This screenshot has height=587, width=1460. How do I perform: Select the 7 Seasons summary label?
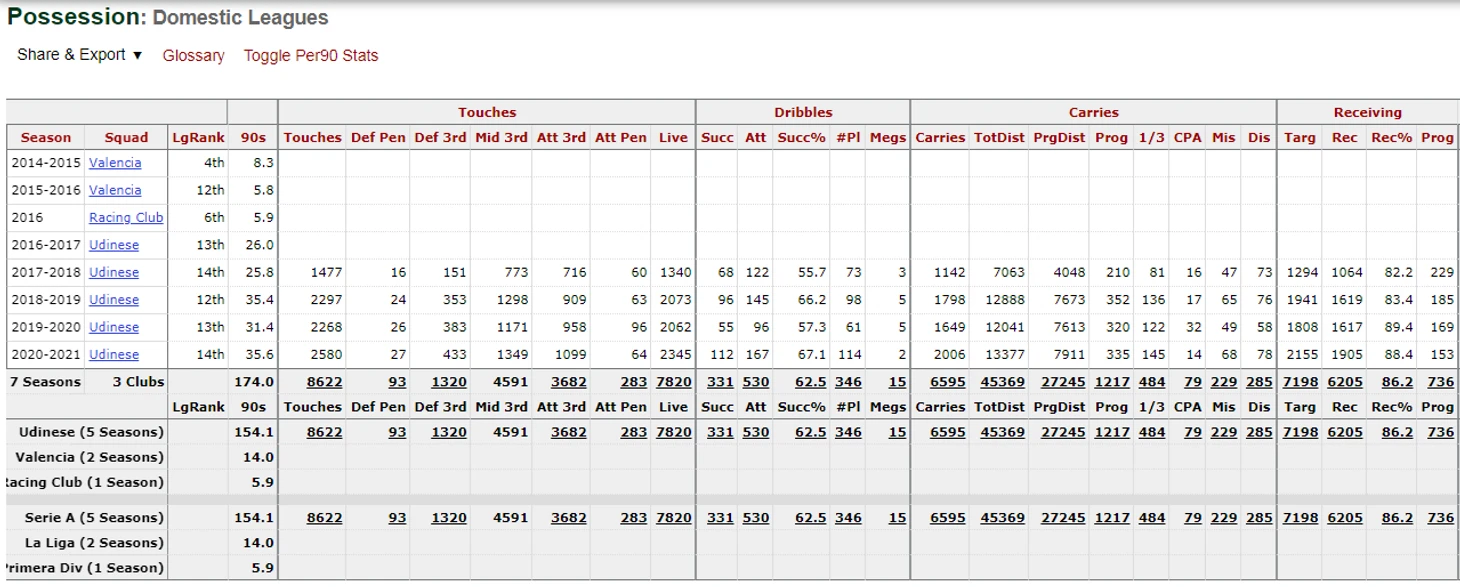(46, 382)
